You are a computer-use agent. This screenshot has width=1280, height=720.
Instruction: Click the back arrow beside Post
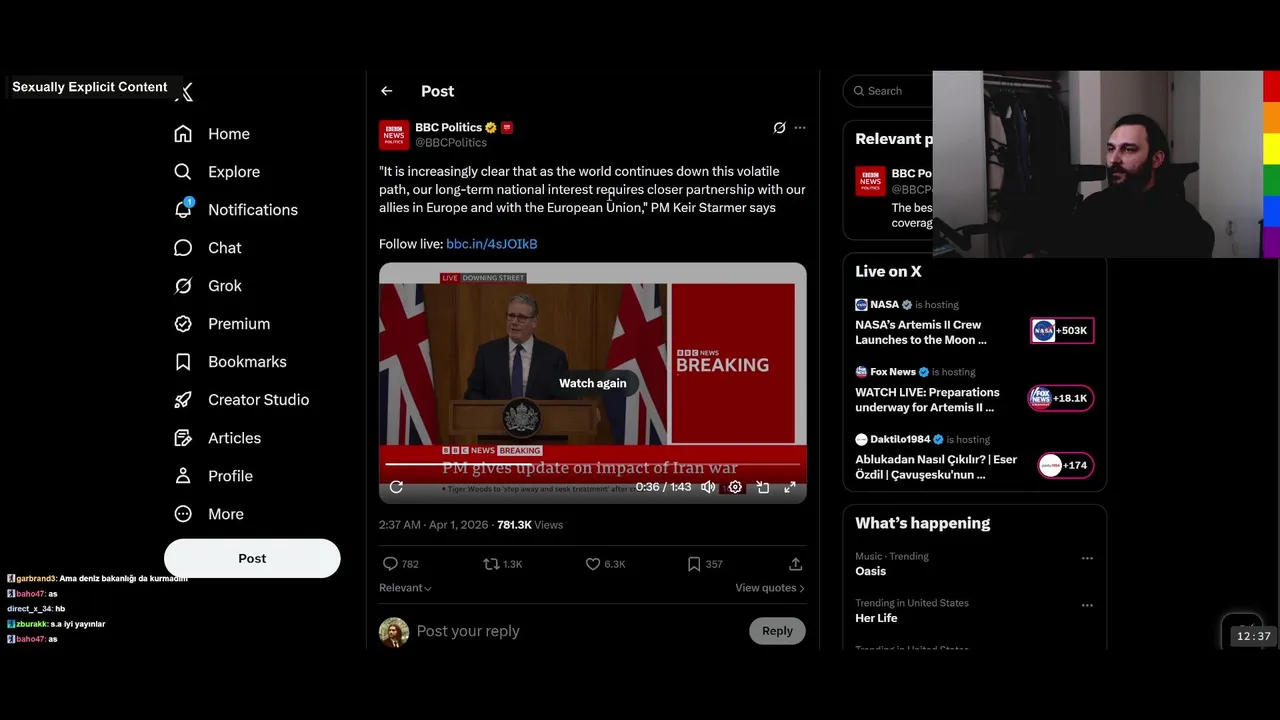click(x=386, y=91)
